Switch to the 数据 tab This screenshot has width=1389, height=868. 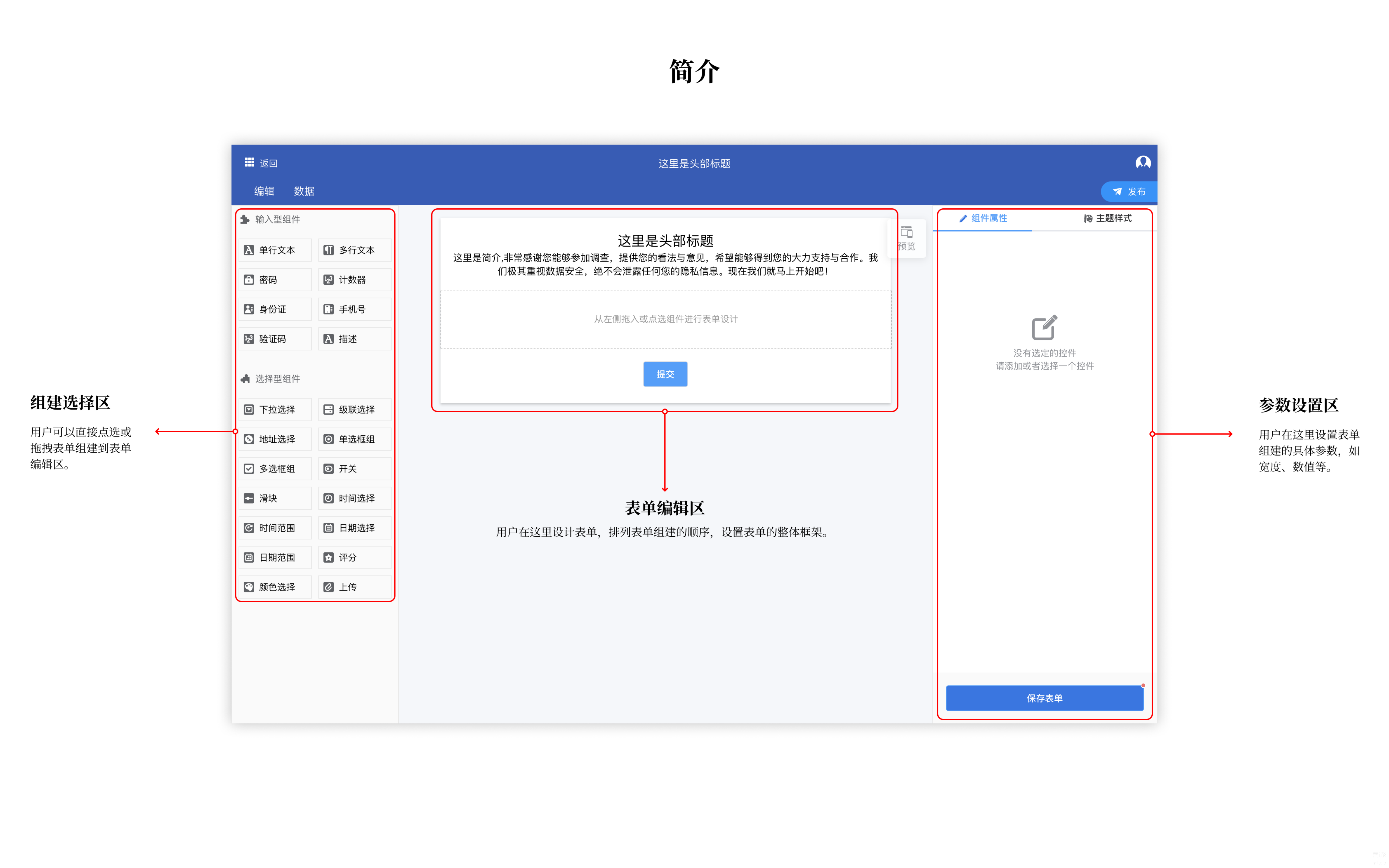pyautogui.click(x=304, y=191)
